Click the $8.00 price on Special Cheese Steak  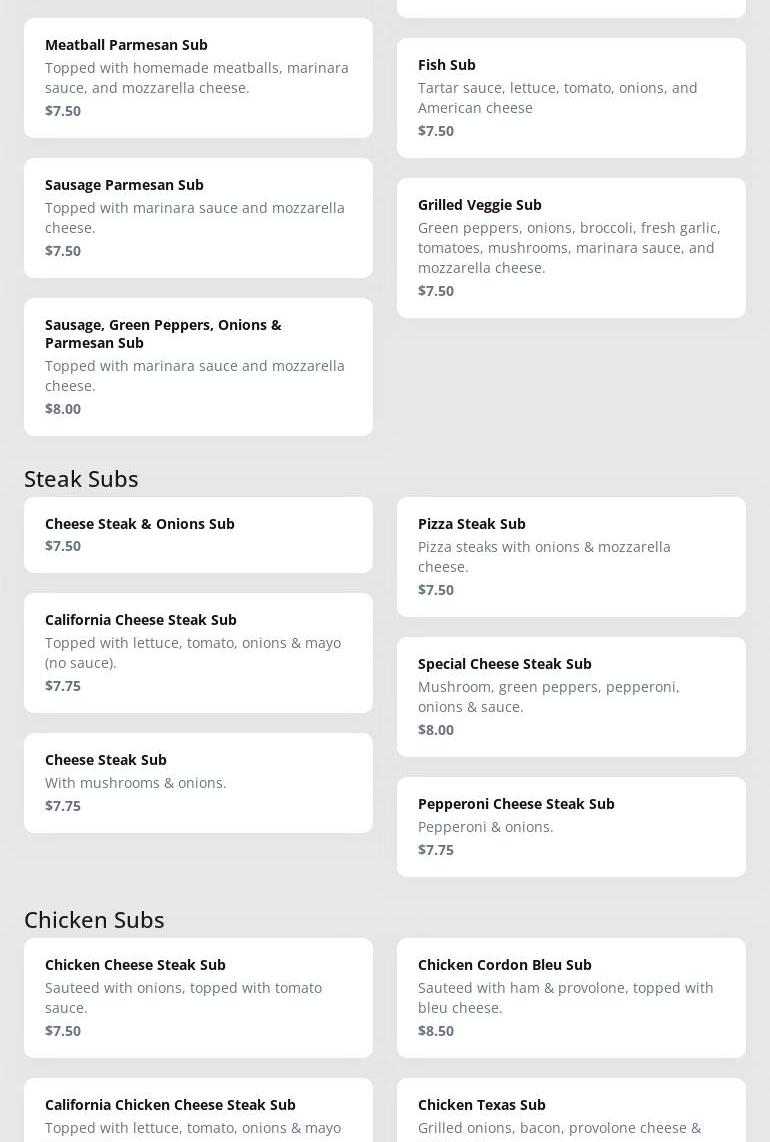click(436, 730)
